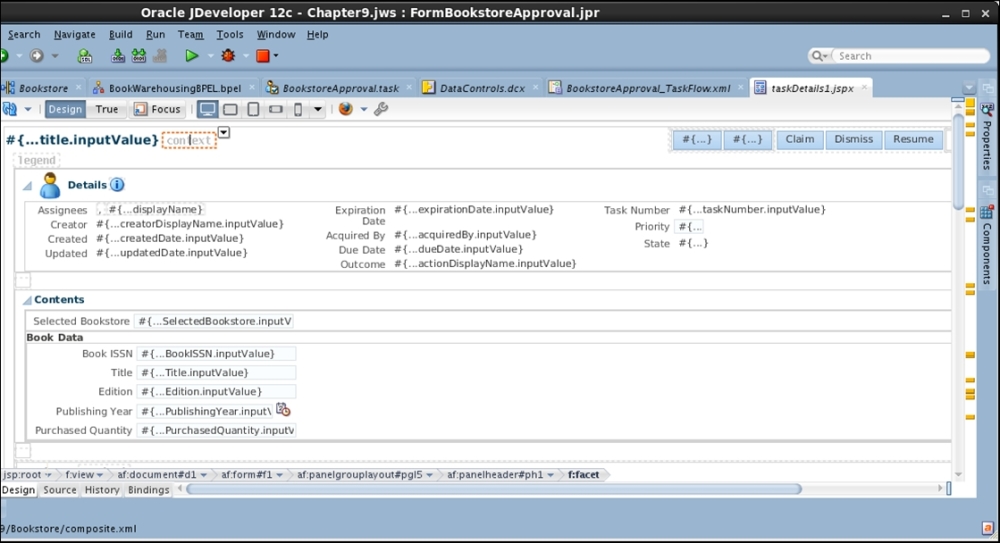Viewport: 1000px width, 543px height.
Task: Click the info icon next to Details
Action: (117, 184)
